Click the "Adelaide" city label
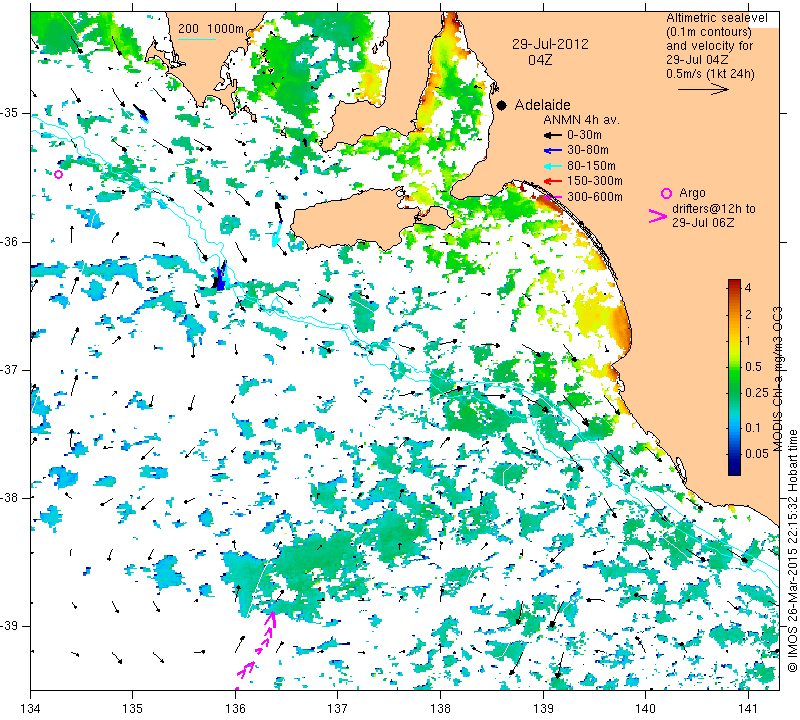This screenshot has width=800, height=720. pyautogui.click(x=542, y=105)
